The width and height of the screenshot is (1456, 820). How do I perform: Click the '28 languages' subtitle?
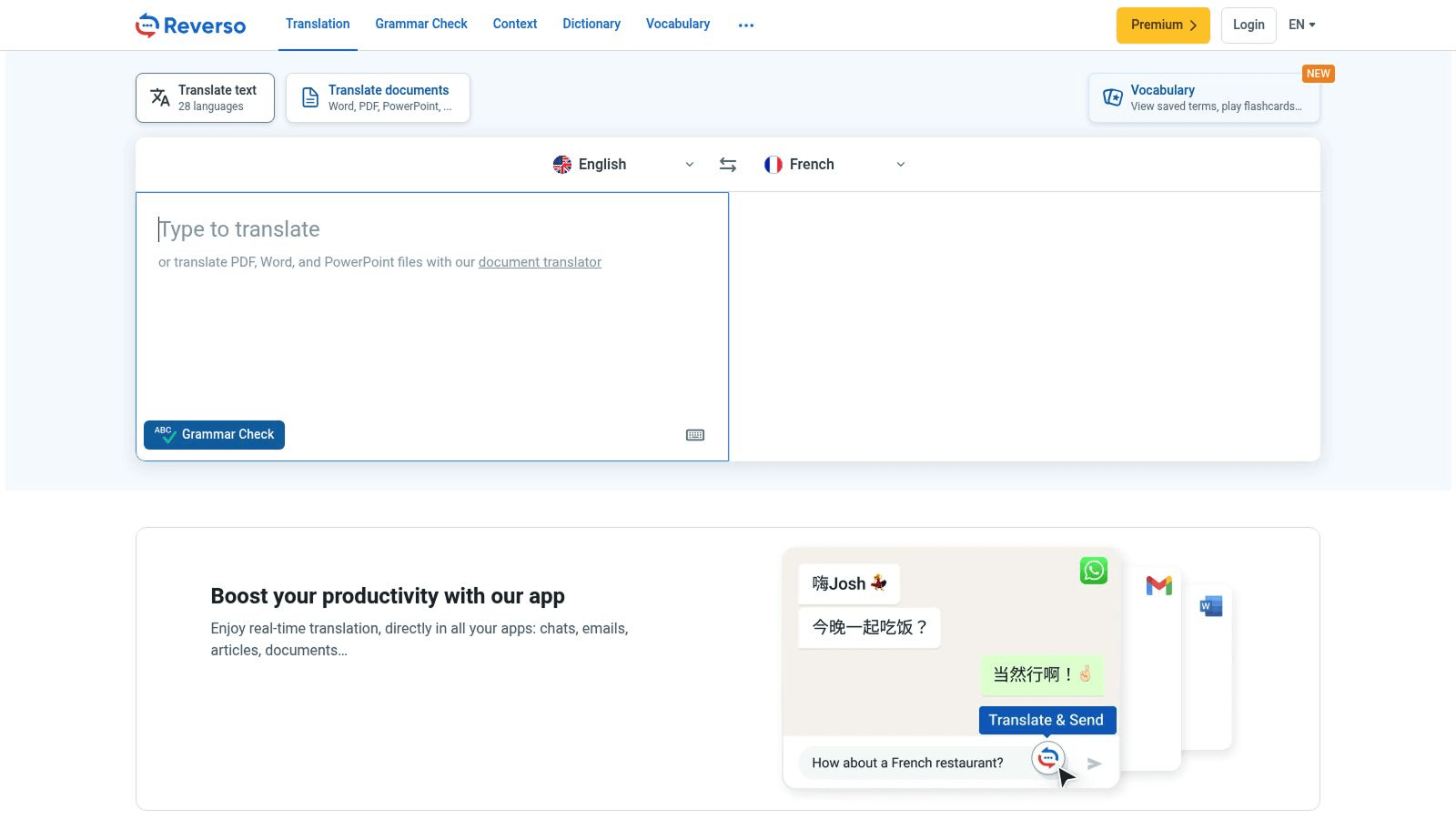coord(211,106)
